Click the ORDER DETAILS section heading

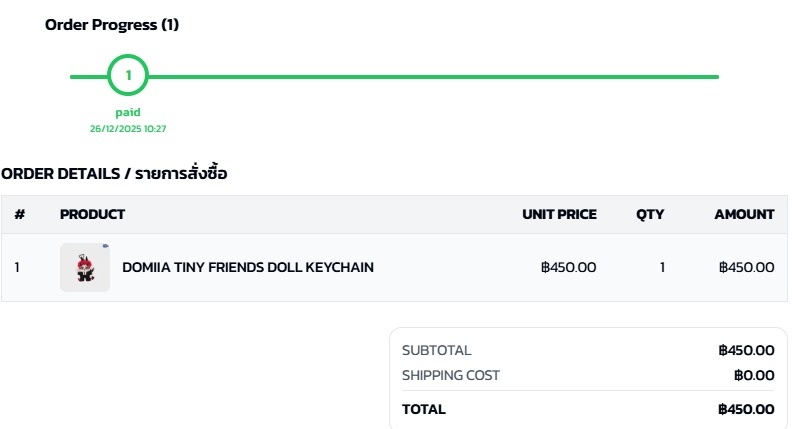tap(114, 174)
